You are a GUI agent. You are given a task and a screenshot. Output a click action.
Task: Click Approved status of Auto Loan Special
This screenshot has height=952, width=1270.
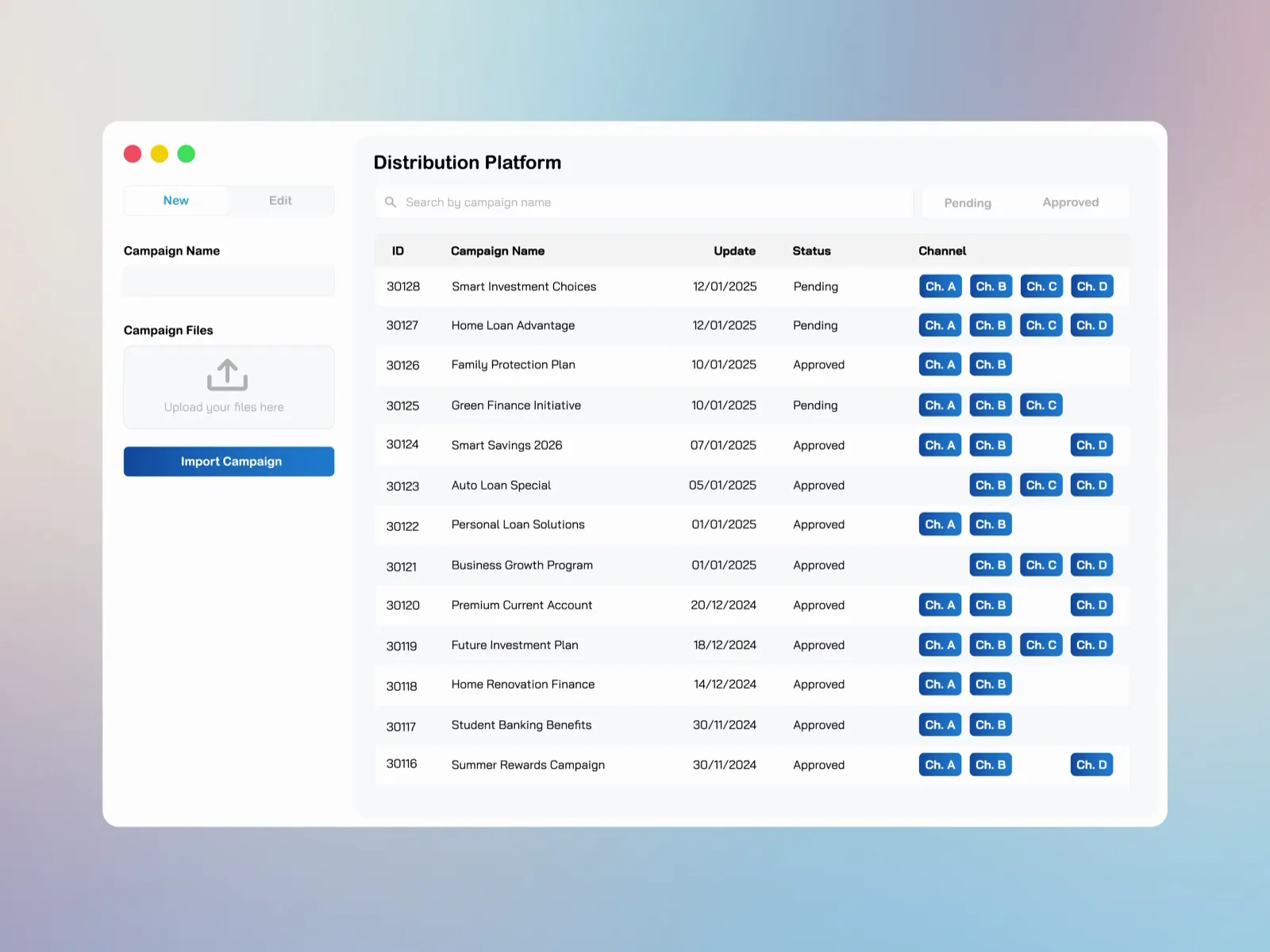point(818,485)
